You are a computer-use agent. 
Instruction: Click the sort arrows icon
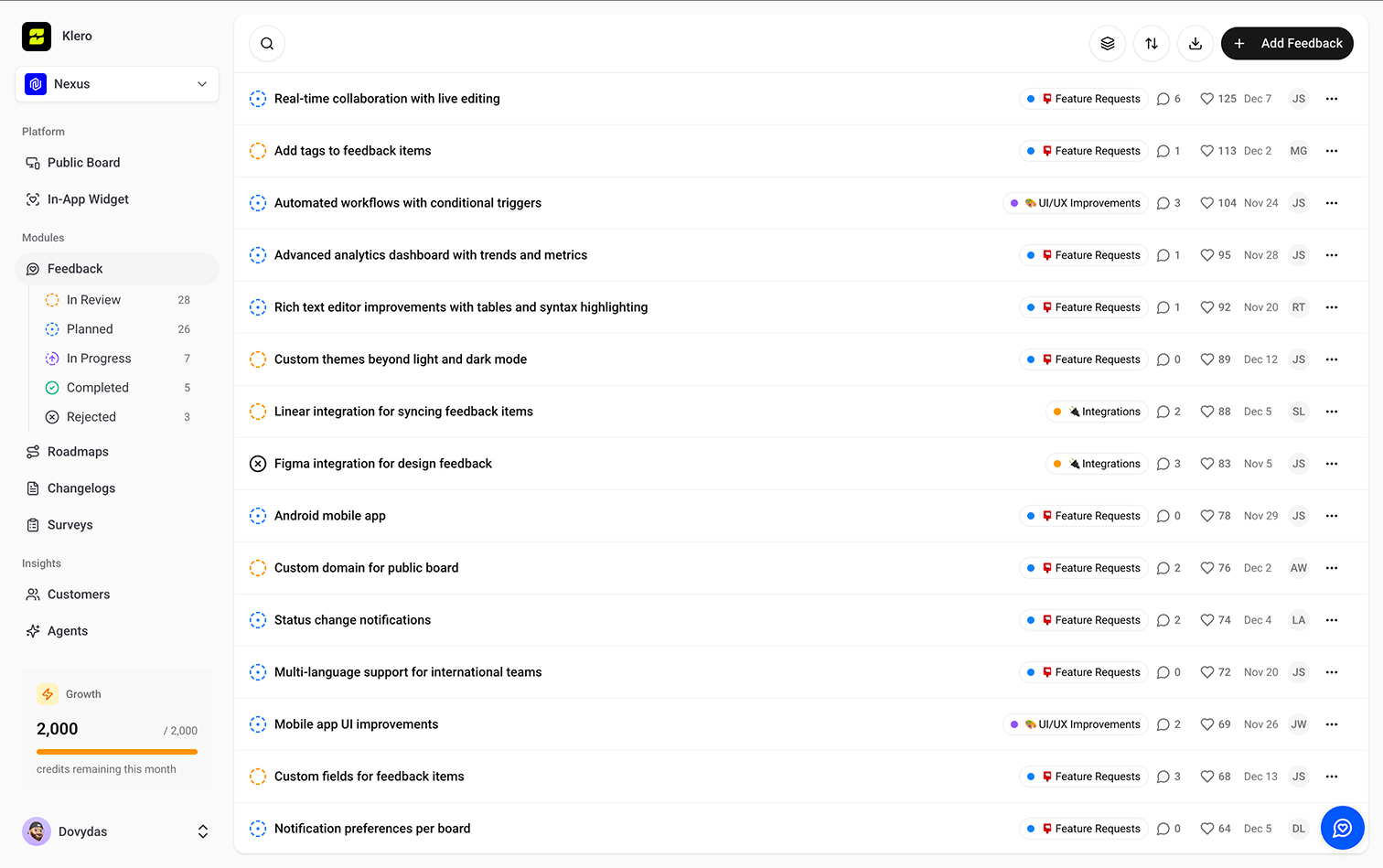click(1152, 44)
